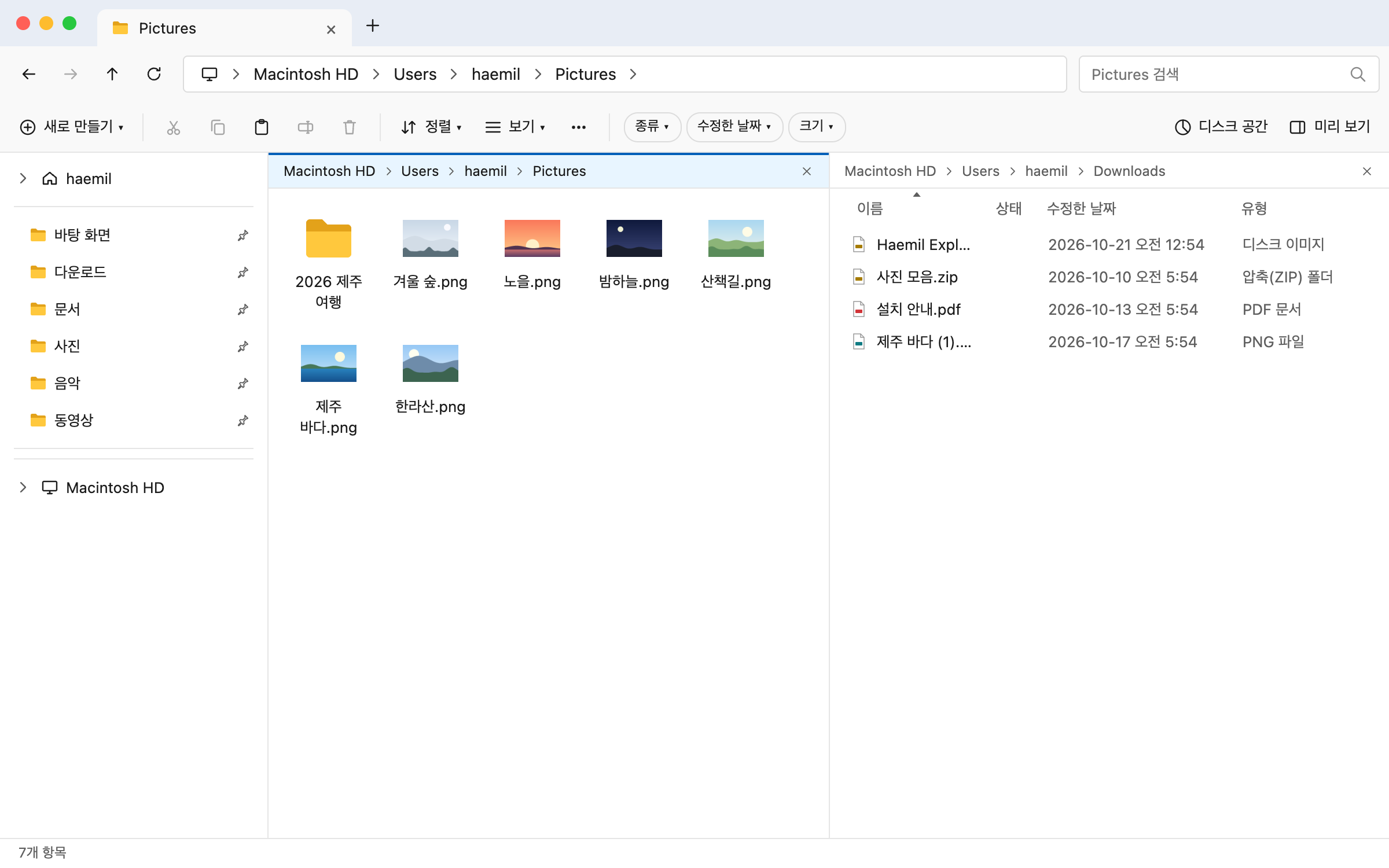Close the Downloads pane
Image resolution: width=1389 pixels, height=868 pixels.
pos(1367,171)
